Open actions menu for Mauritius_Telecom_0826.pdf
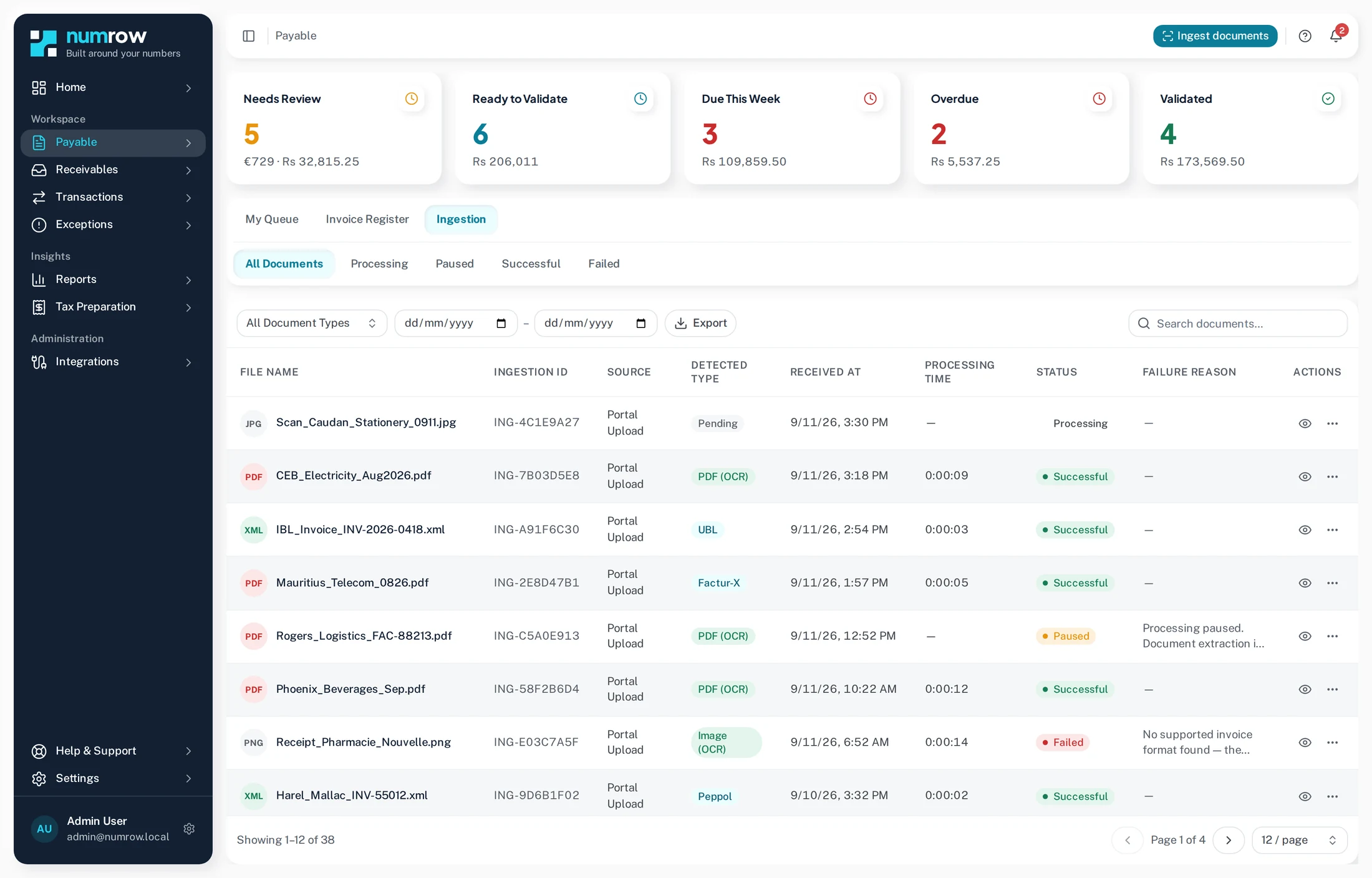1372x878 pixels. tap(1333, 583)
